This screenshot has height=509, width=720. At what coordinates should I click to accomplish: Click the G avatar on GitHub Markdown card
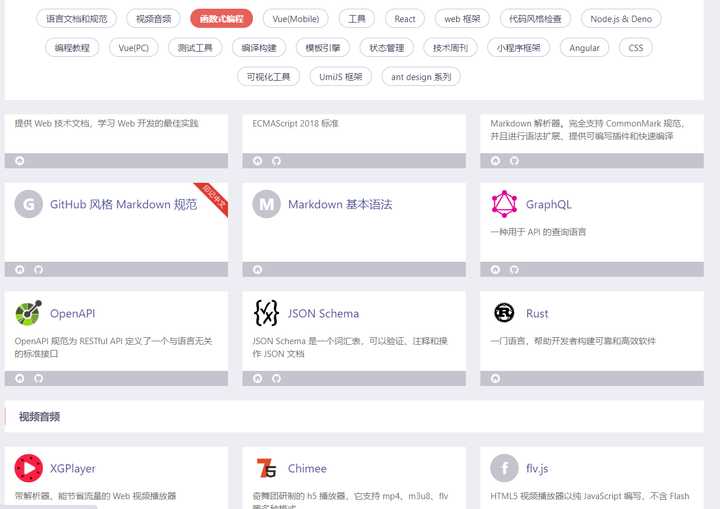click(x=28, y=204)
